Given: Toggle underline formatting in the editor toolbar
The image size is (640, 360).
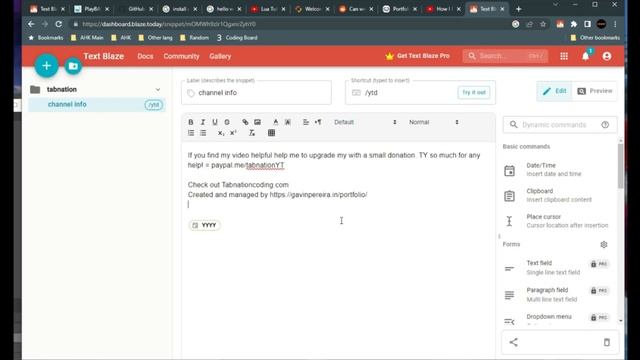Looking at the screenshot, I should [215, 122].
